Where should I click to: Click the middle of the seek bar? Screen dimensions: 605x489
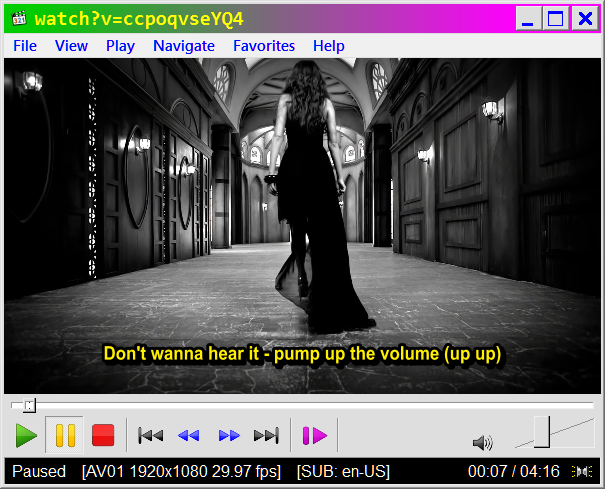(x=302, y=405)
